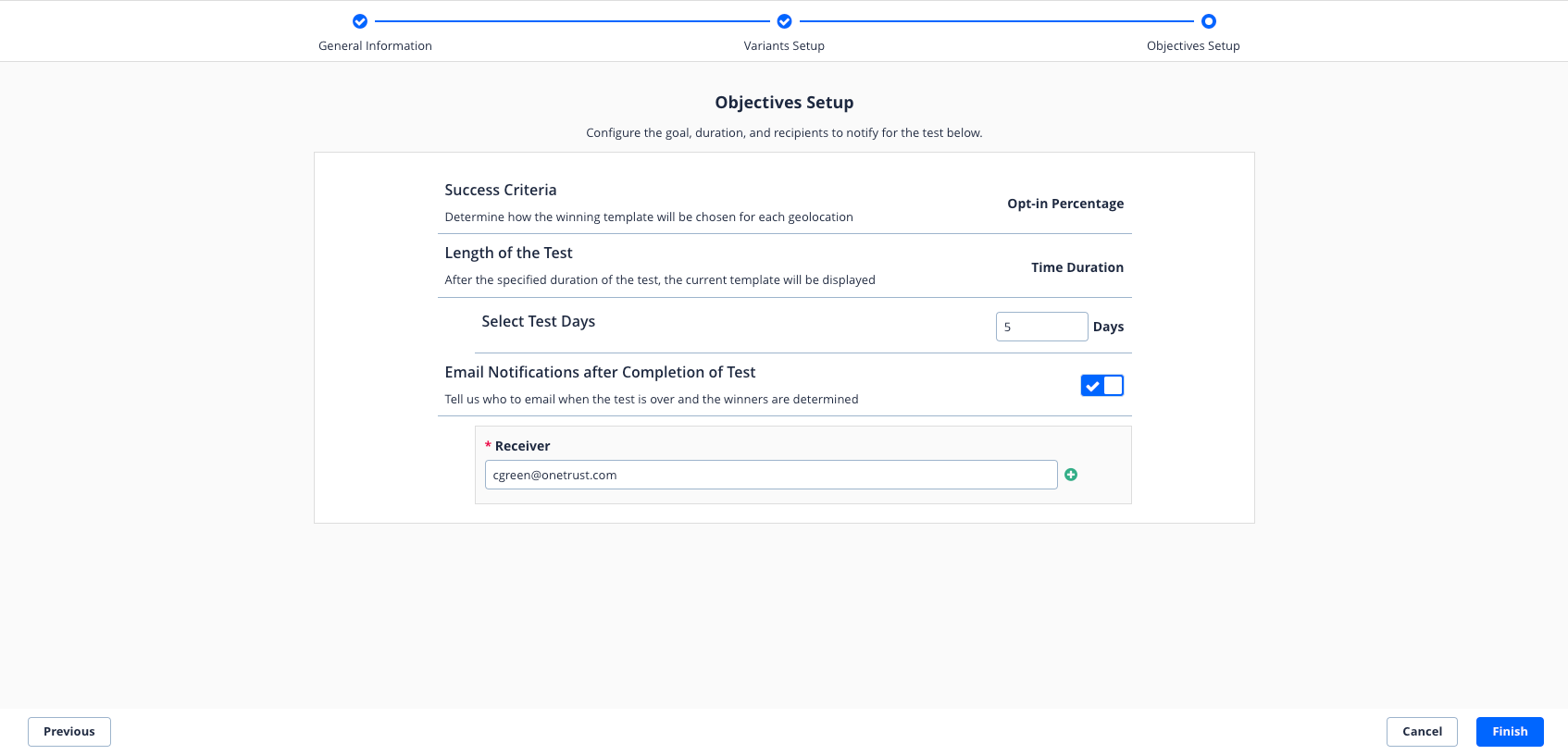The height and width of the screenshot is (755, 1568).
Task: Click Finish to complete setup
Action: (x=1509, y=732)
